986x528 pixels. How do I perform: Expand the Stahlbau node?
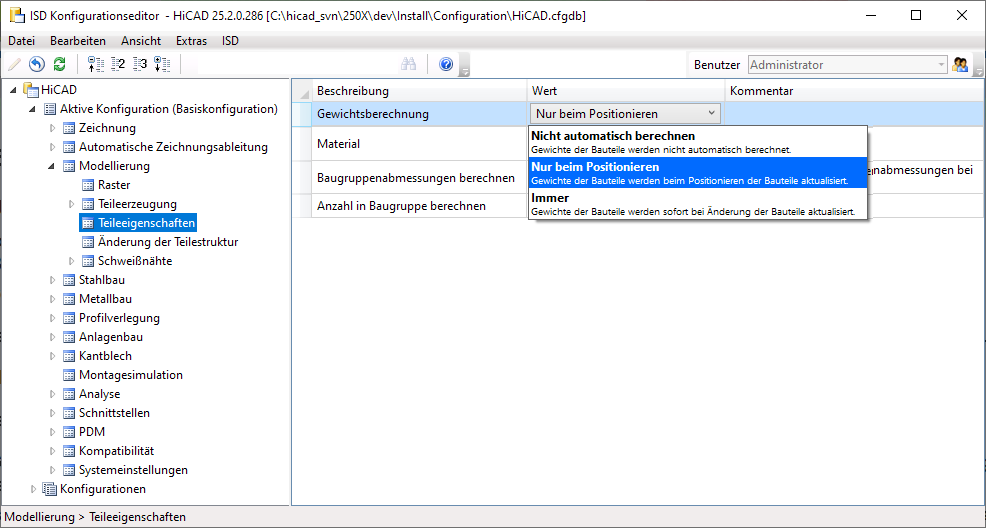pyautogui.click(x=53, y=280)
